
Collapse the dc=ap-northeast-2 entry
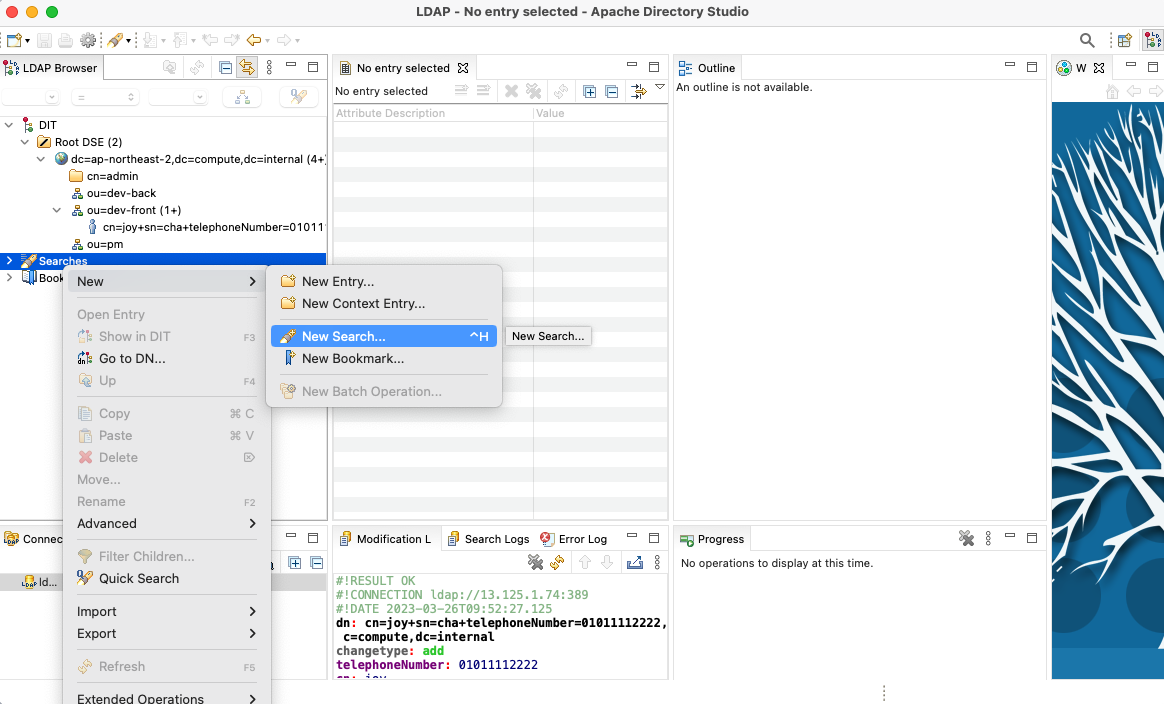(x=41, y=159)
